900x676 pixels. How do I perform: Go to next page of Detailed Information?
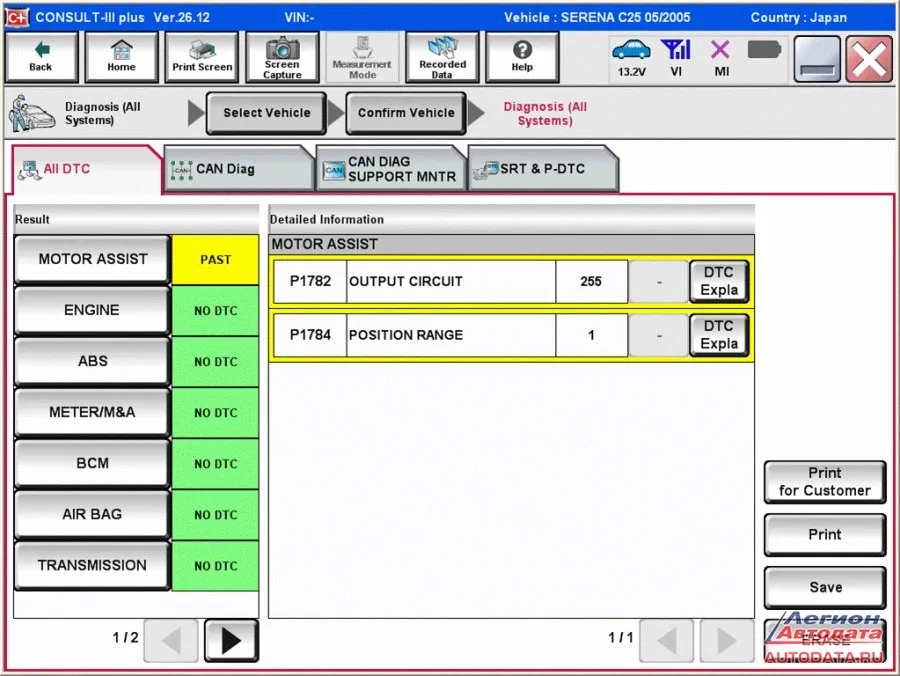(727, 640)
